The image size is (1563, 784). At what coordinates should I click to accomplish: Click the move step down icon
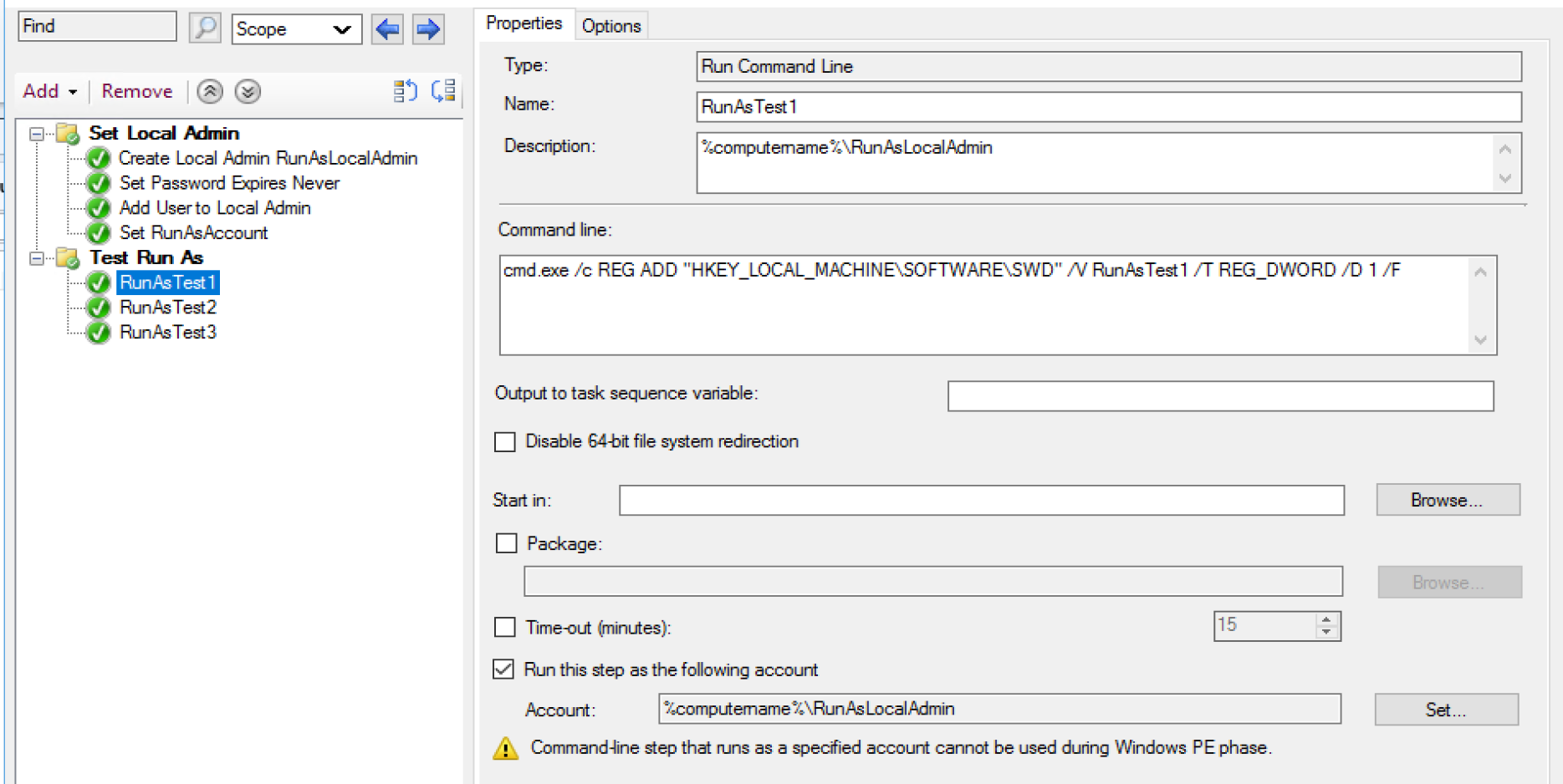tap(248, 91)
